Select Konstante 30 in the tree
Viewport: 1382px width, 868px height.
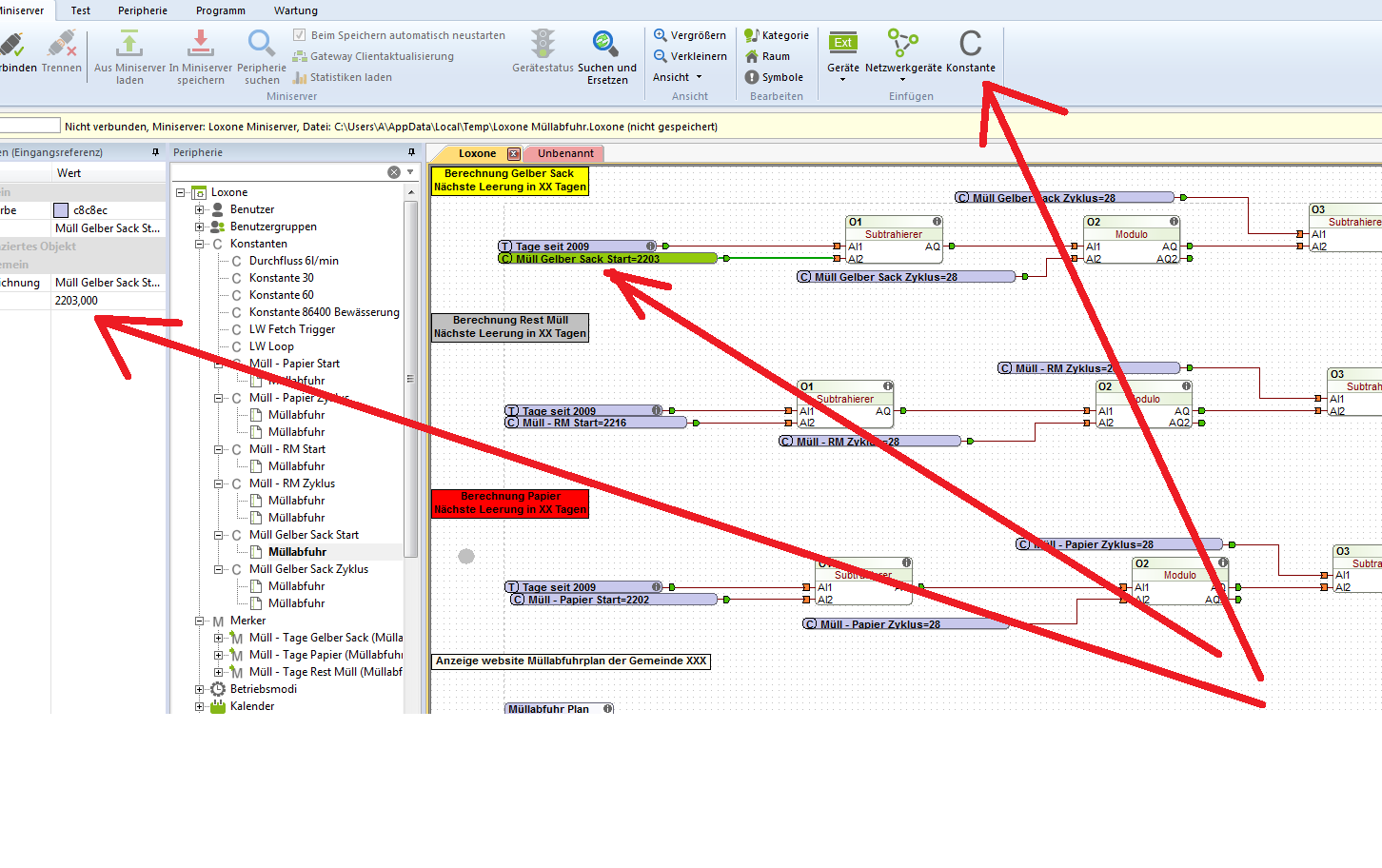coord(282,278)
